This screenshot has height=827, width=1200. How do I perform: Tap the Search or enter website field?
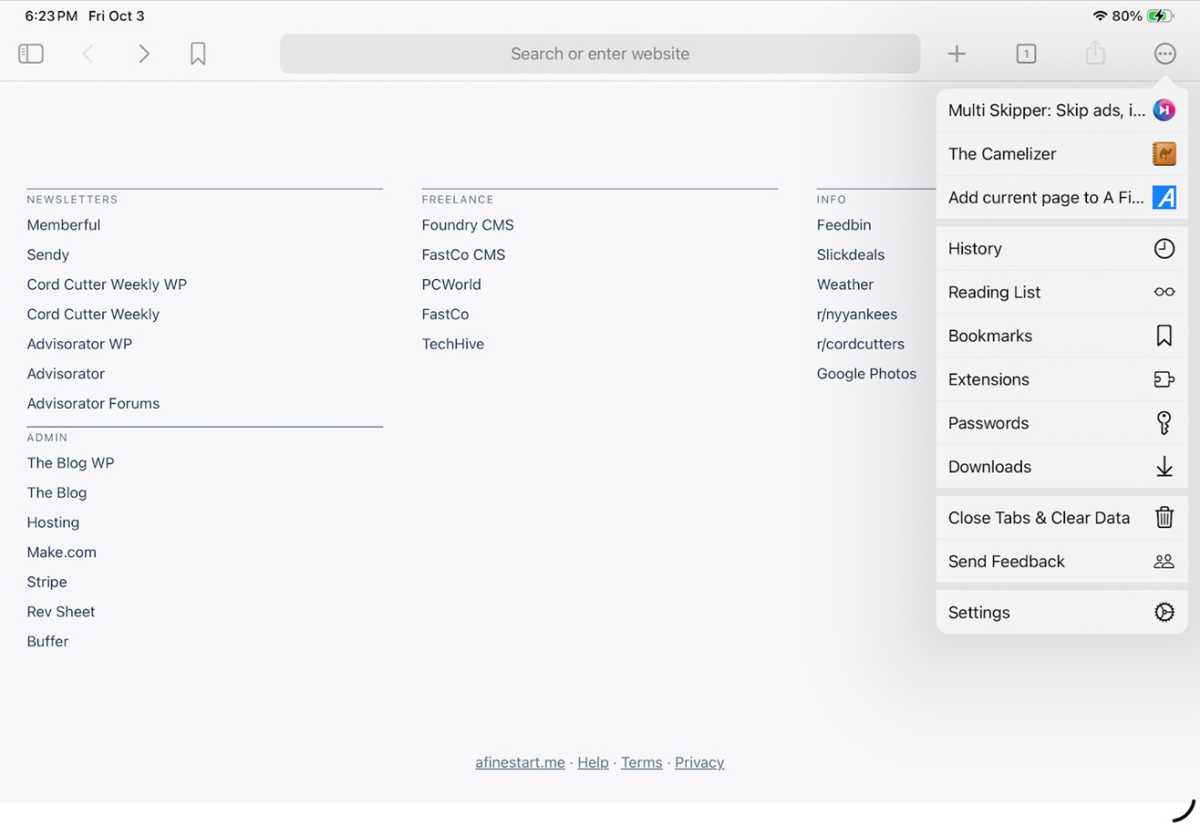[600, 53]
